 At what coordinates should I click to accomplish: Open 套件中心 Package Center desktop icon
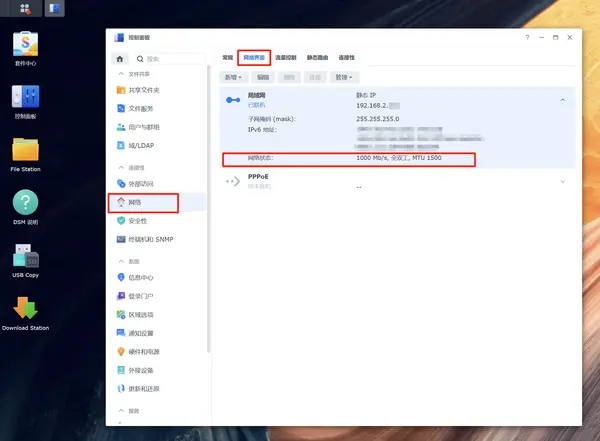pos(25,49)
